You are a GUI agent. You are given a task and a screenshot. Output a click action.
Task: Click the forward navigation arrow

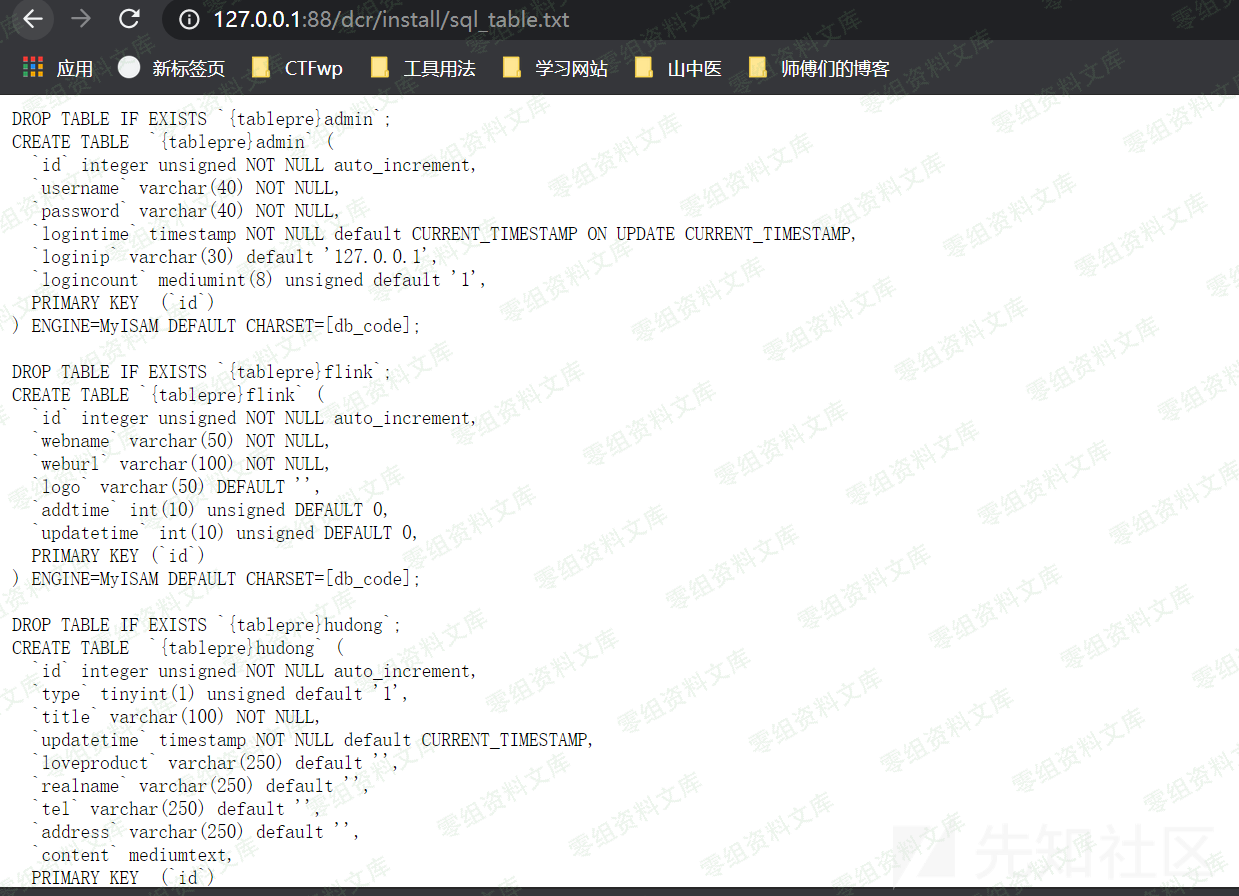point(81,19)
